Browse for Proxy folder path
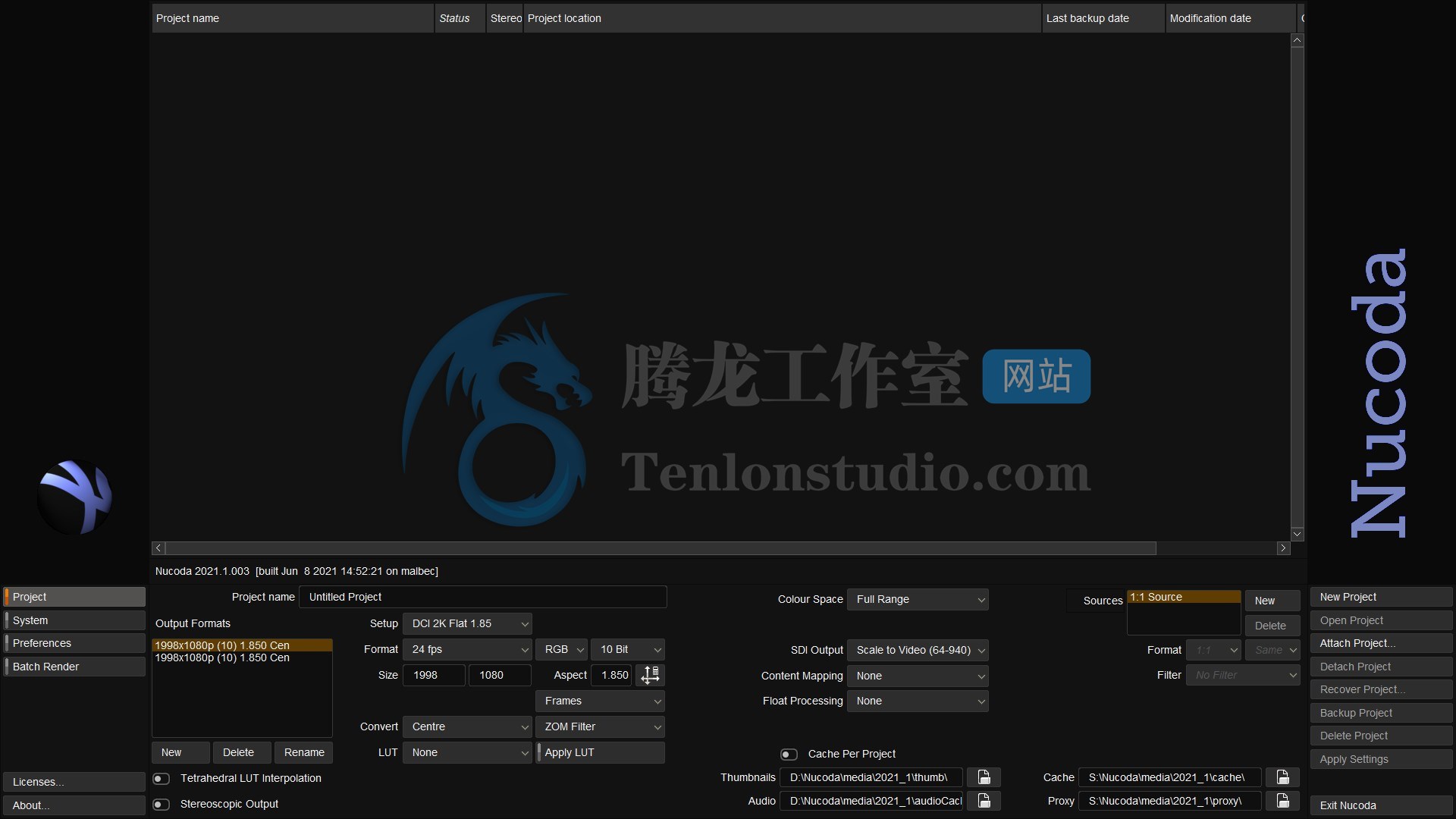Viewport: 1456px width, 819px height. tap(1282, 801)
